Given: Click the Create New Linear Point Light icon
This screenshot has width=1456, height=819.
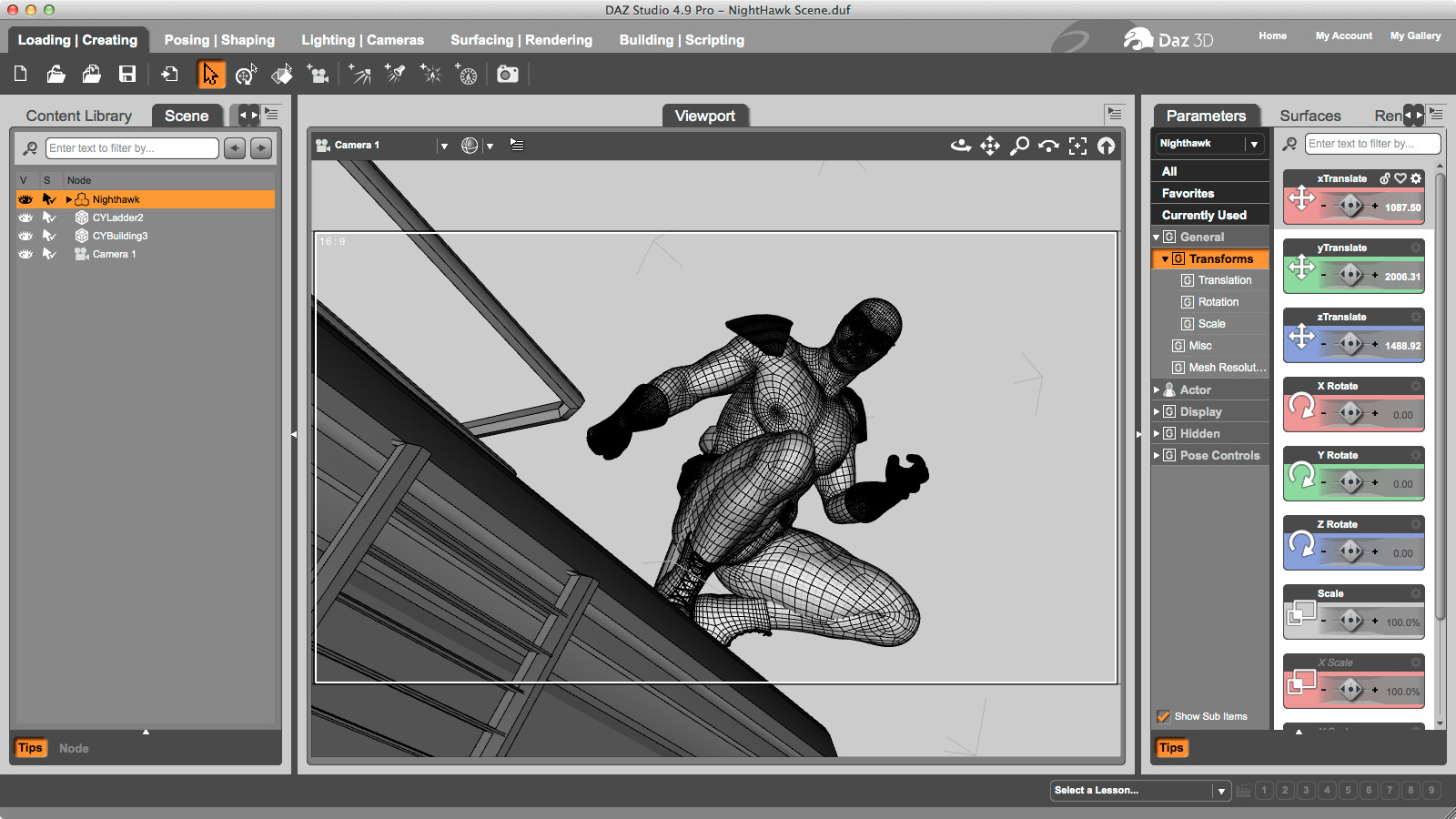Looking at the screenshot, I should pyautogui.click(x=466, y=74).
